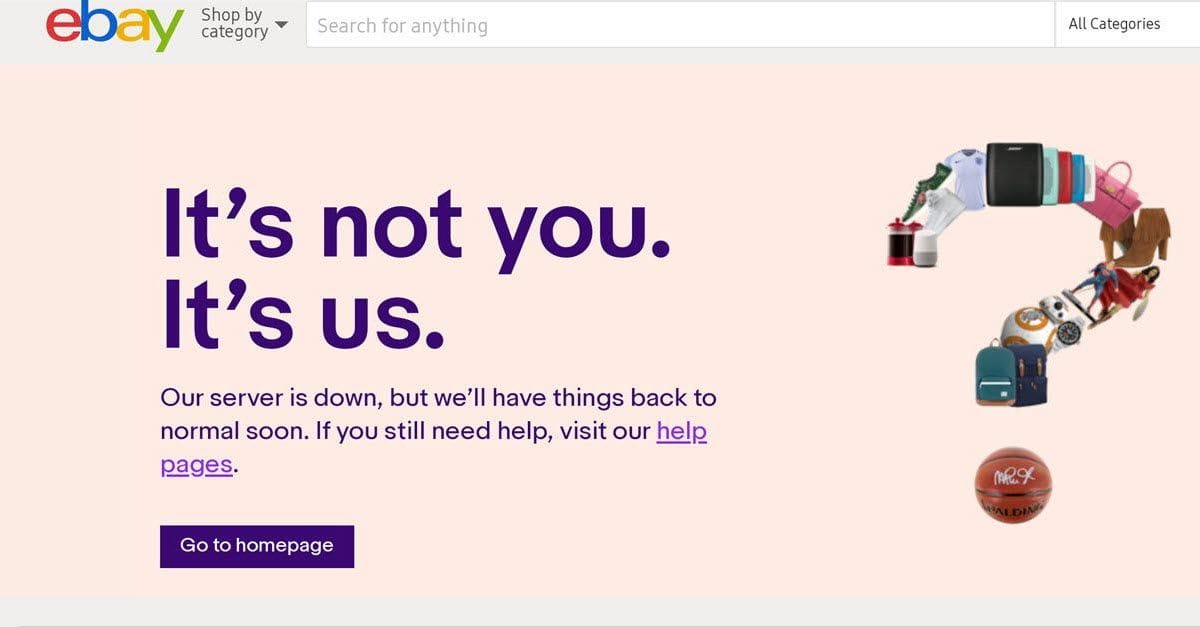
Task: Expand the All Categories dropdown
Action: point(1113,23)
